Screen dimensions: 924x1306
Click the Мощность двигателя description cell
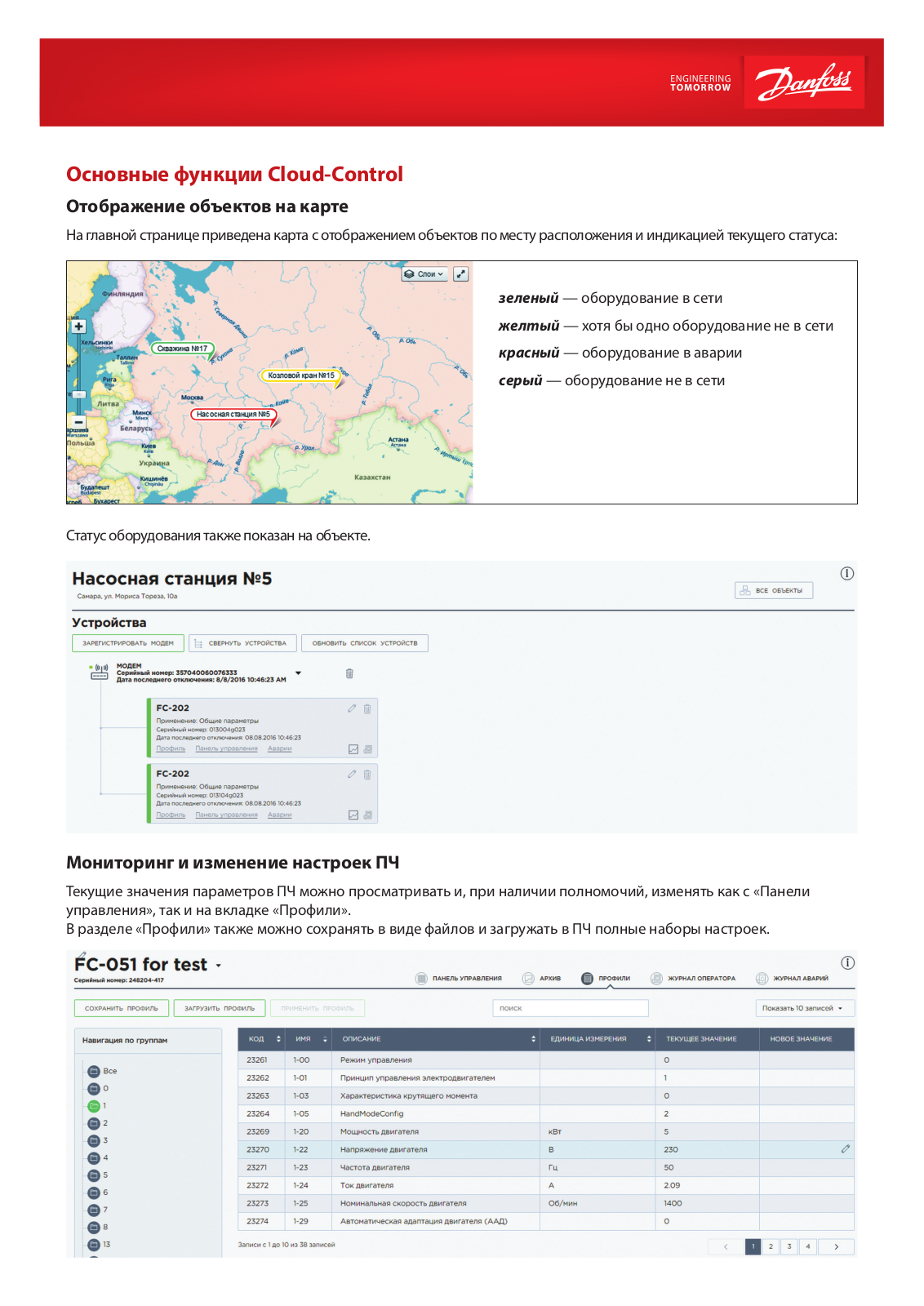[x=437, y=1131]
